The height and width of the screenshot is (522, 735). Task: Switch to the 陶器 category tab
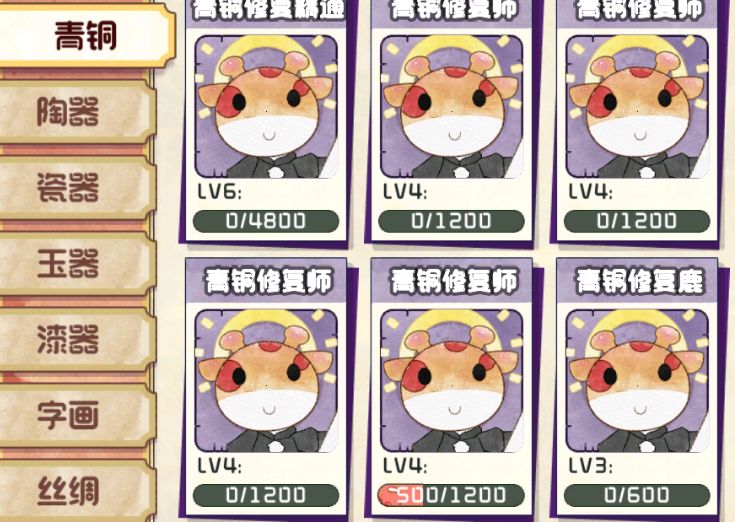[75, 112]
